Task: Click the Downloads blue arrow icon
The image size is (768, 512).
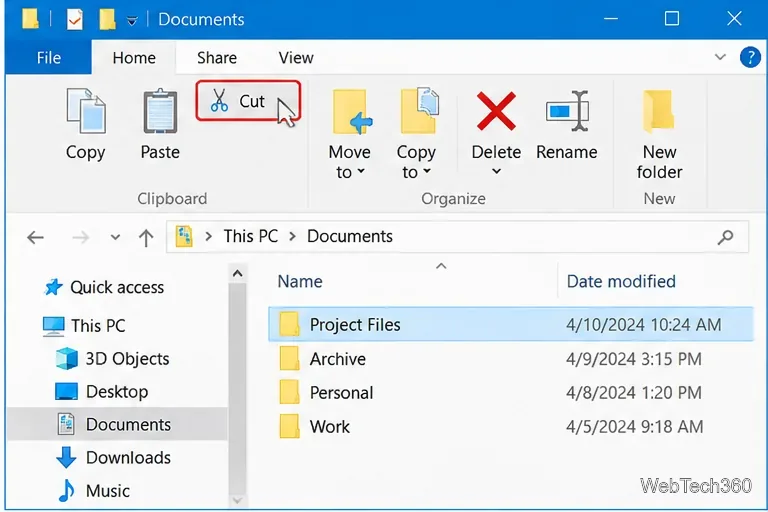Action: (66, 458)
